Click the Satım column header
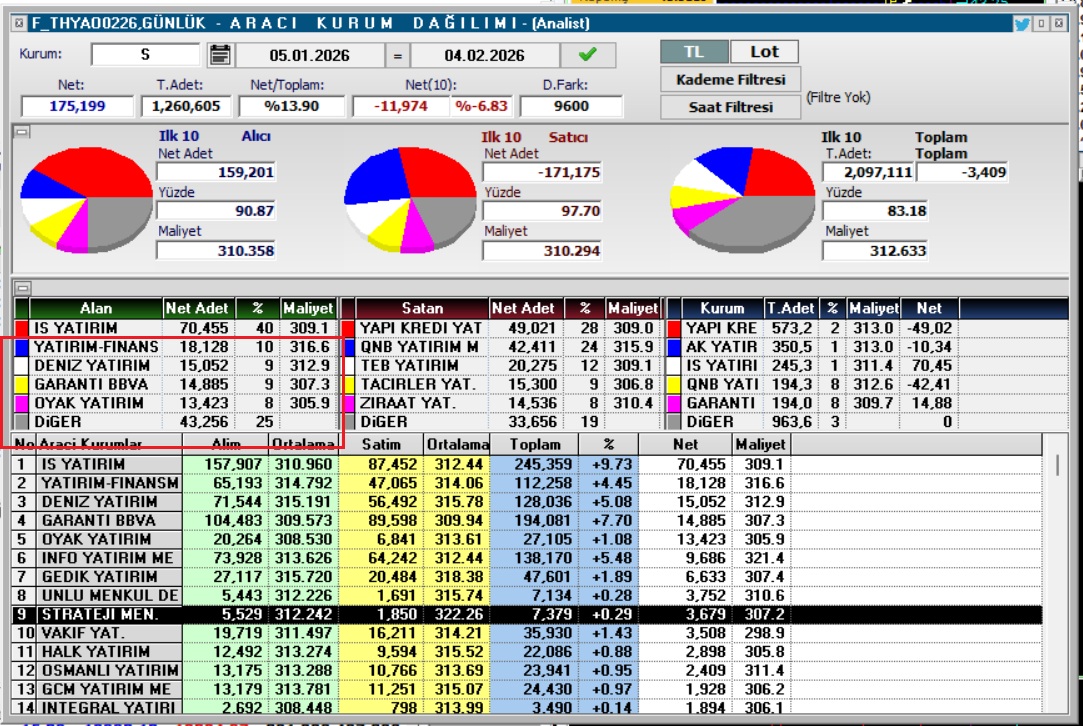This screenshot has height=726, width=1083. point(381,444)
